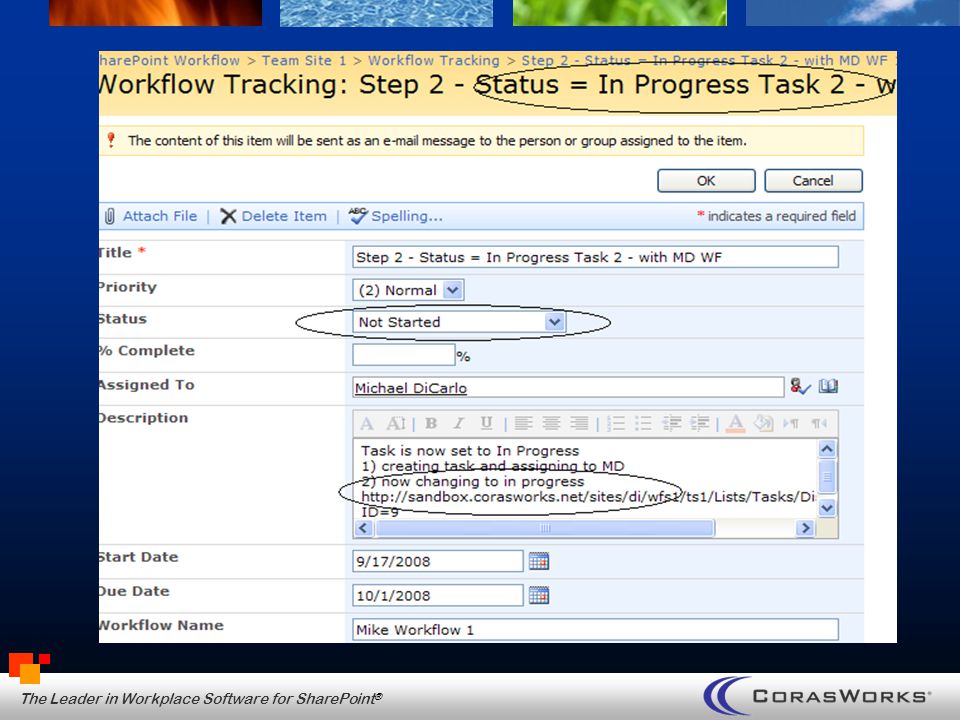
Task: Click the Description scroll left arrow
Action: [x=364, y=528]
